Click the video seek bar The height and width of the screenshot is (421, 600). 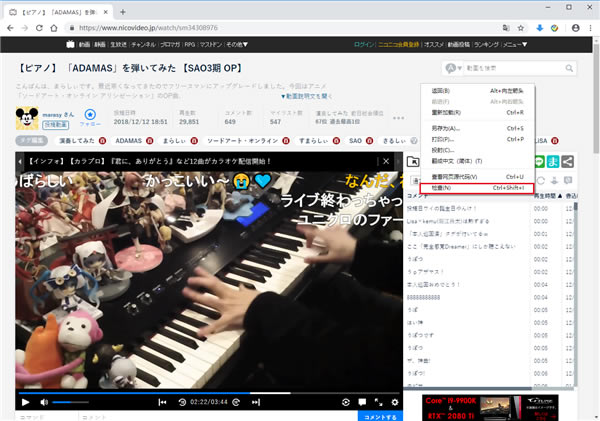(x=200, y=392)
